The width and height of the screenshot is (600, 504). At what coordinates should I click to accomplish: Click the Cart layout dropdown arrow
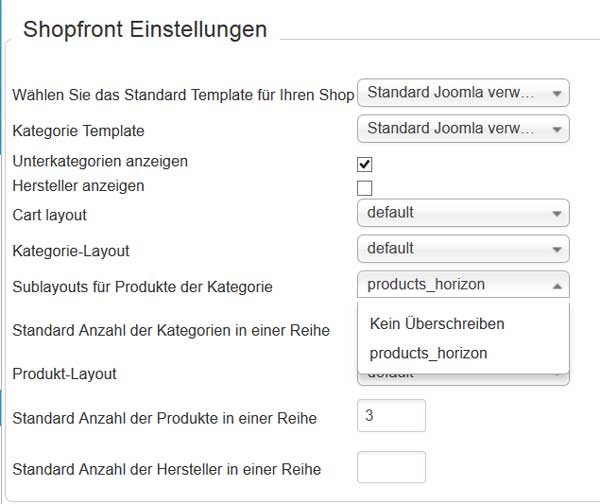[557, 214]
